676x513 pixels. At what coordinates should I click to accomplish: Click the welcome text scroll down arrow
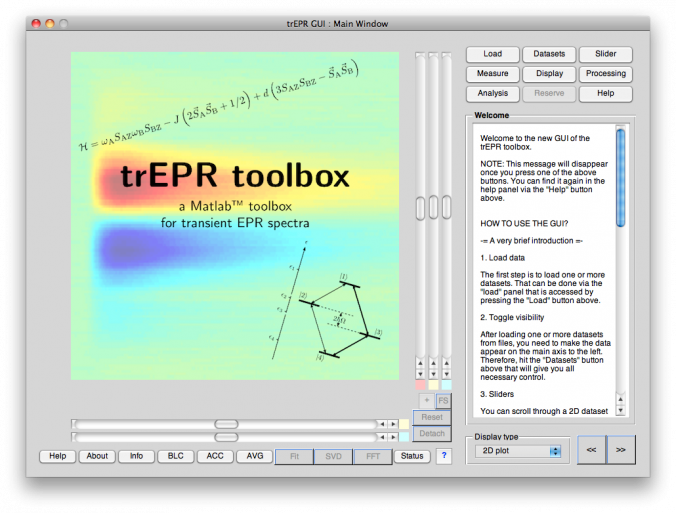pos(620,410)
